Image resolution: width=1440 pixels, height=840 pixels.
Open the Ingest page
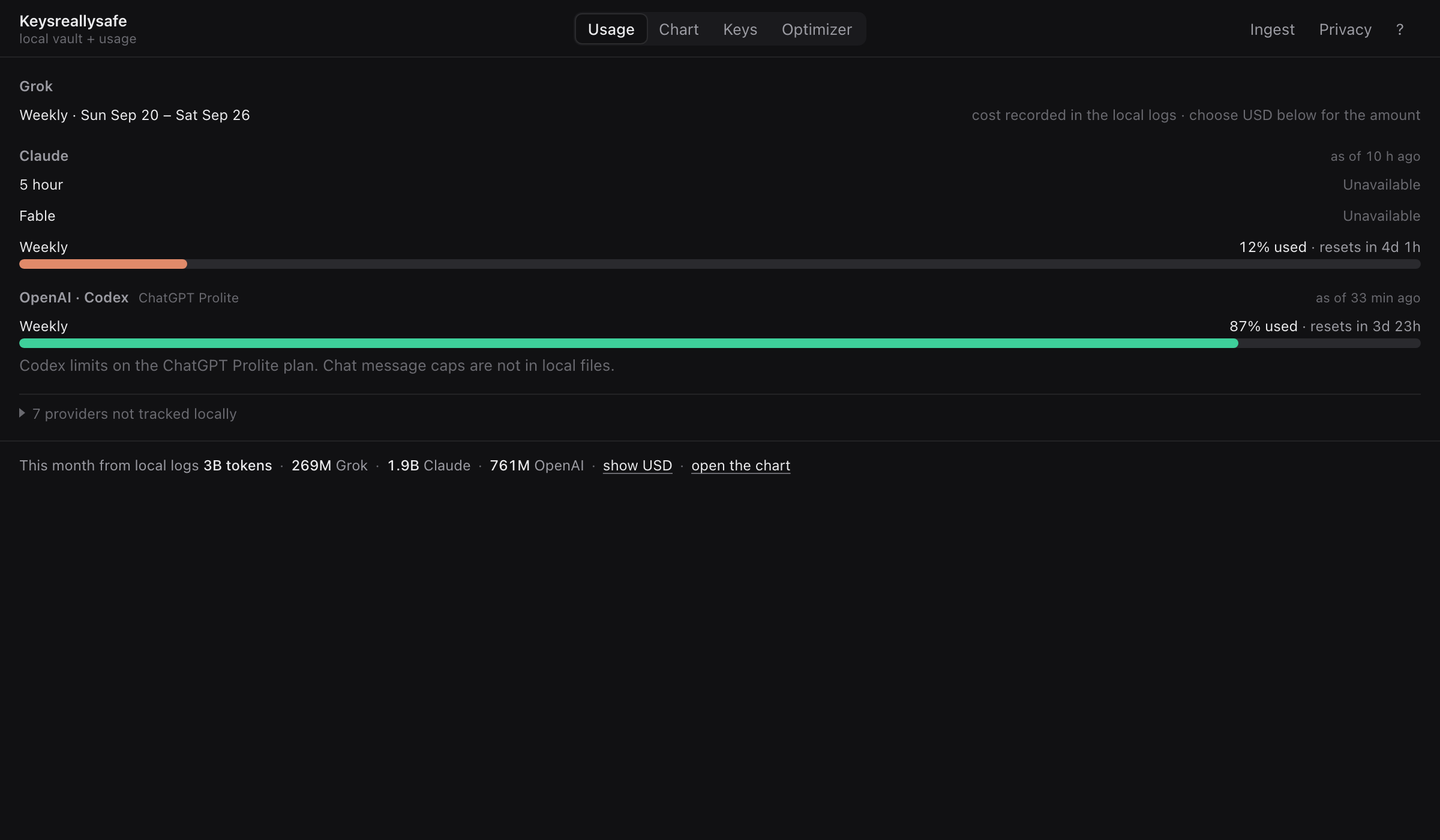click(1272, 29)
